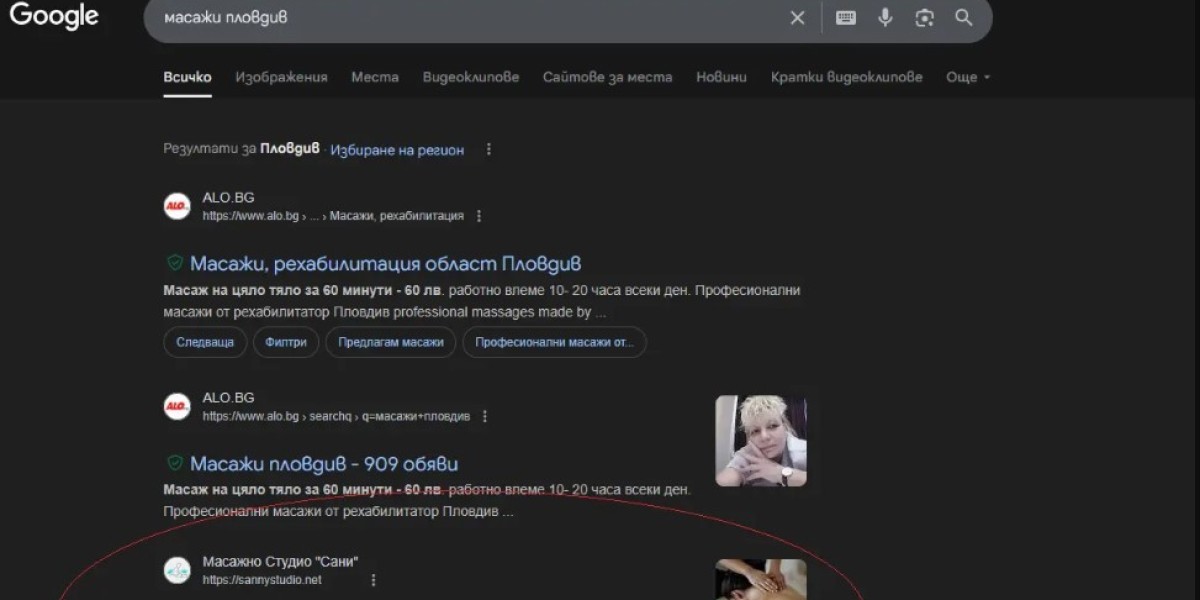The height and width of the screenshot is (600, 1200).
Task: Go to the Новини tab
Action: coord(722,77)
